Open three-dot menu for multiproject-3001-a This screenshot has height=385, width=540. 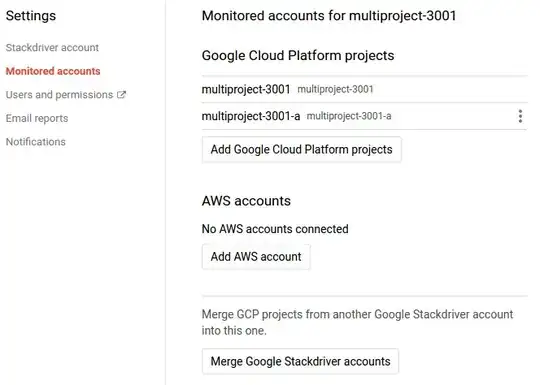coord(520,116)
